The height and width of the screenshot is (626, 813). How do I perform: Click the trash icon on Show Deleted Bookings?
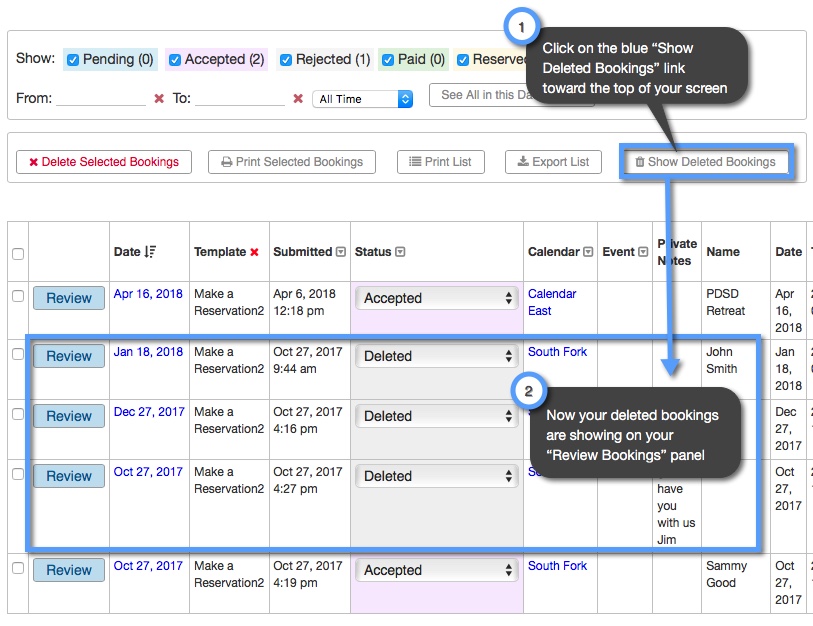point(640,161)
